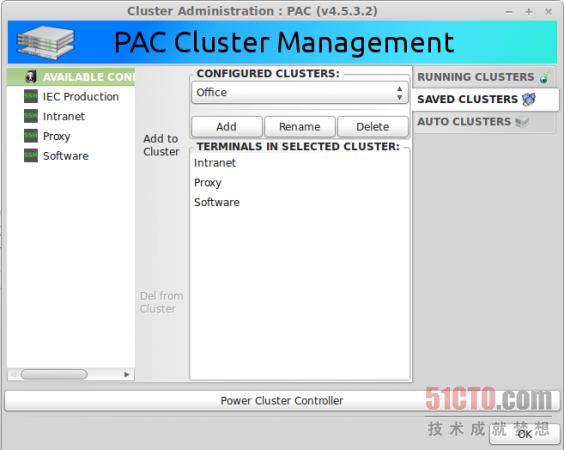Open the Power Cluster Controller
The width and height of the screenshot is (564, 450).
(x=282, y=401)
